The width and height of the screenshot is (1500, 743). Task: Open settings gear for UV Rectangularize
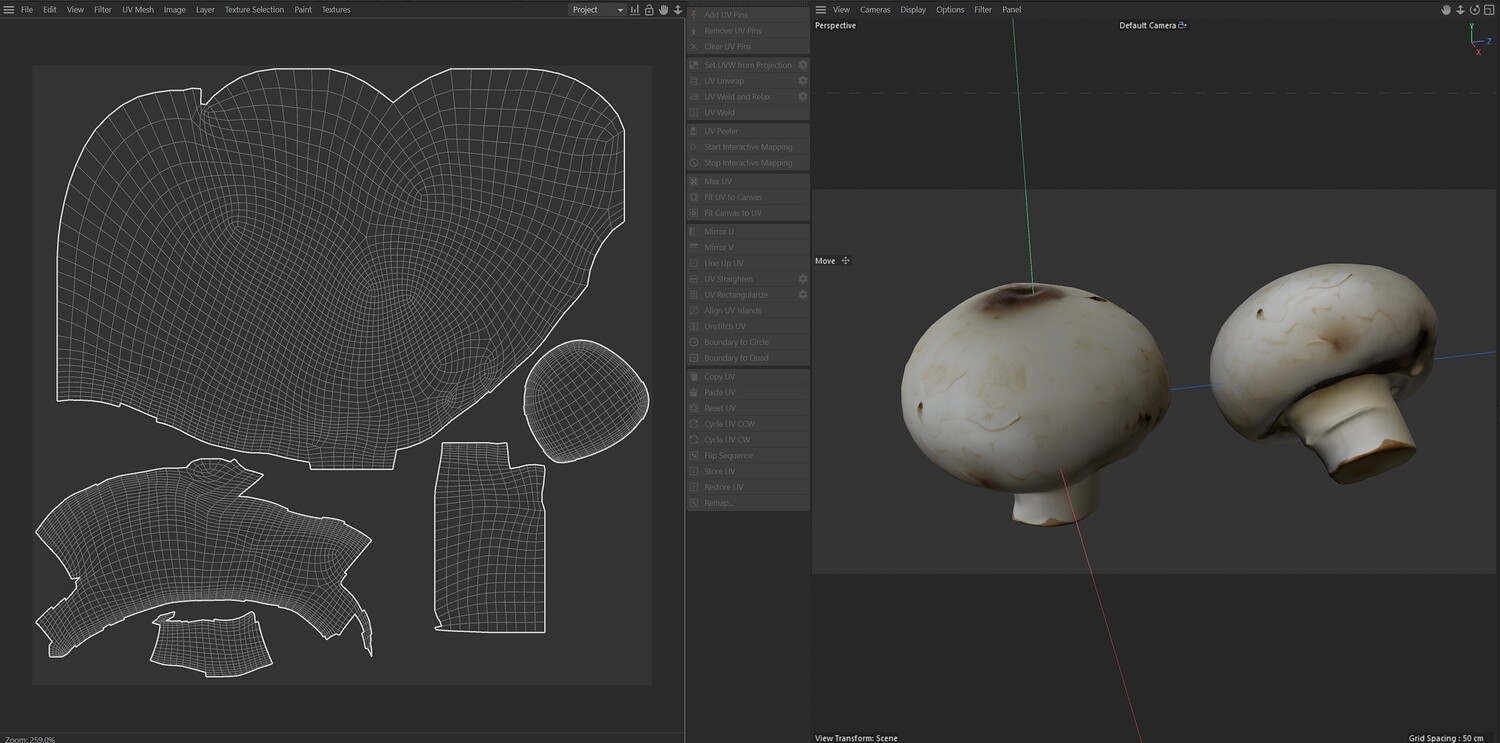(x=802, y=295)
